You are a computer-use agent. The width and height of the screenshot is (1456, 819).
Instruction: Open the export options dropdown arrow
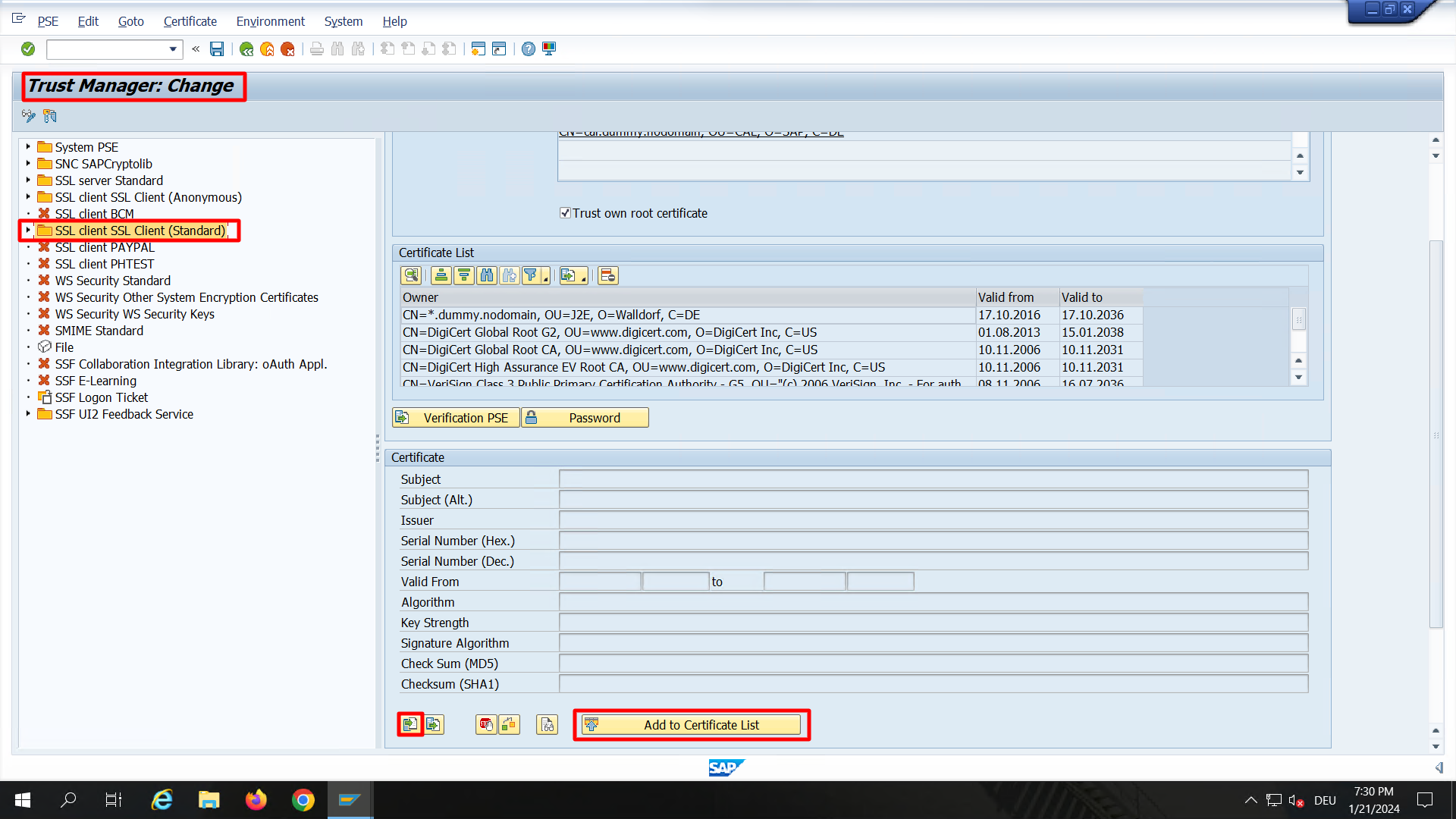(583, 279)
